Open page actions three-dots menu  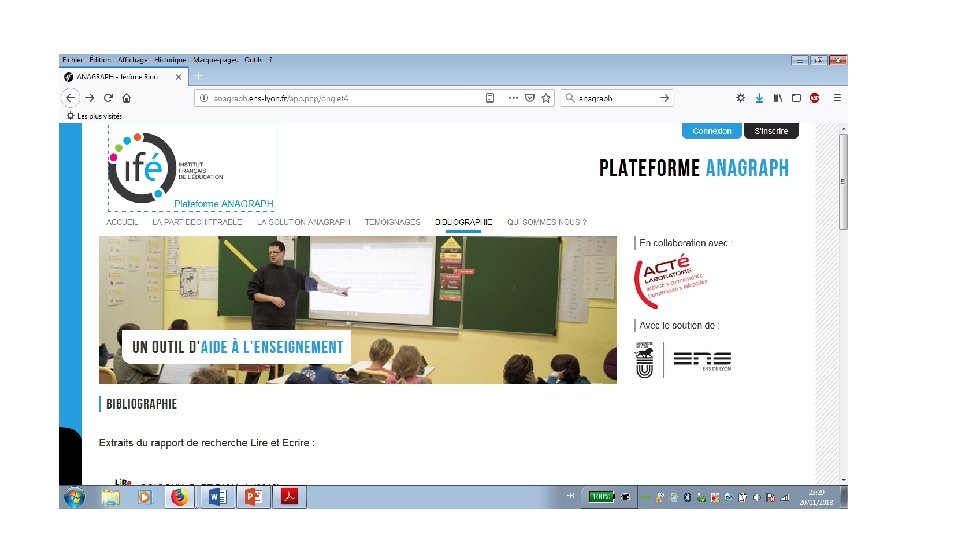pos(513,98)
